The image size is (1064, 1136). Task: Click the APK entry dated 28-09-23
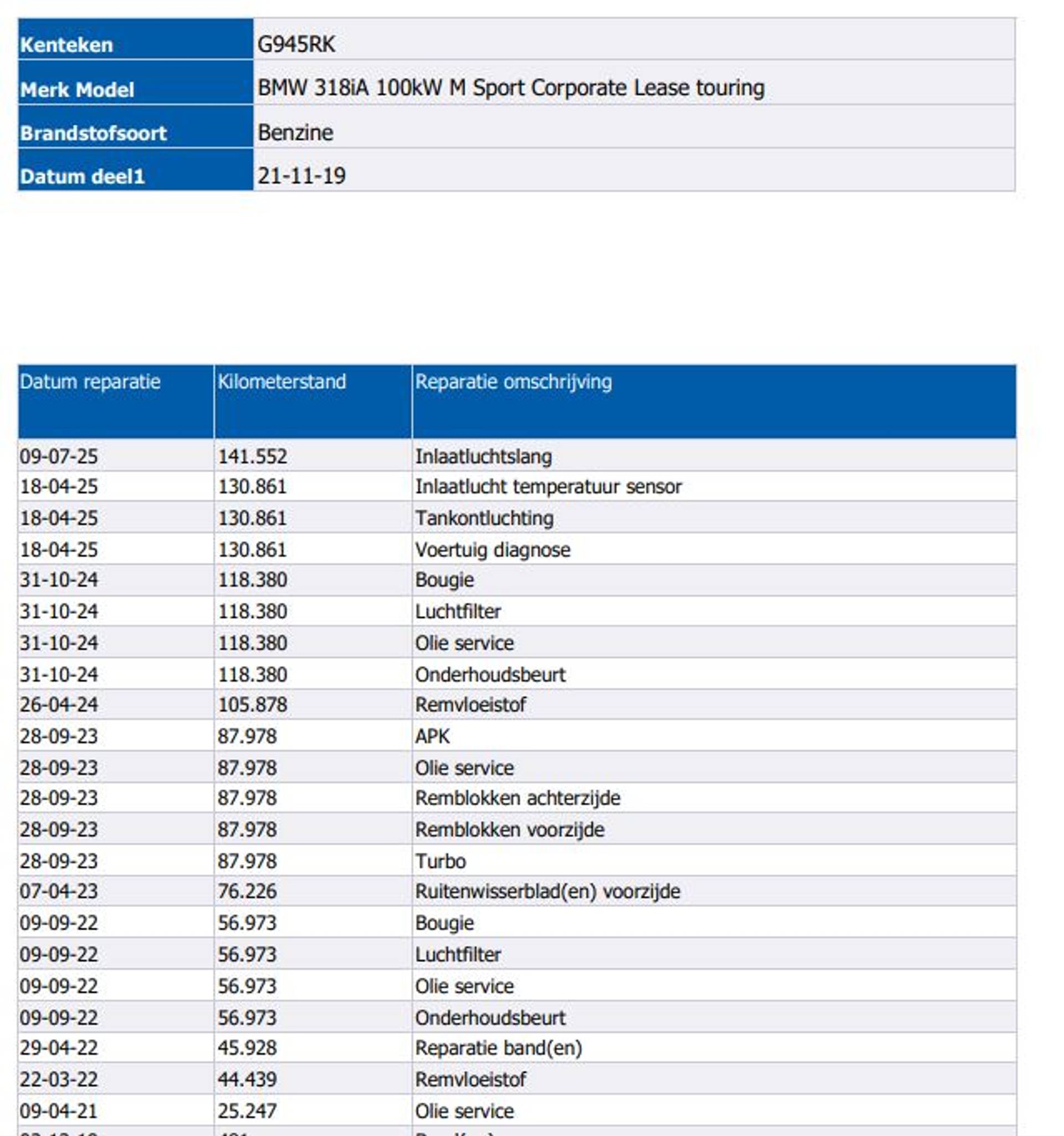(432, 735)
